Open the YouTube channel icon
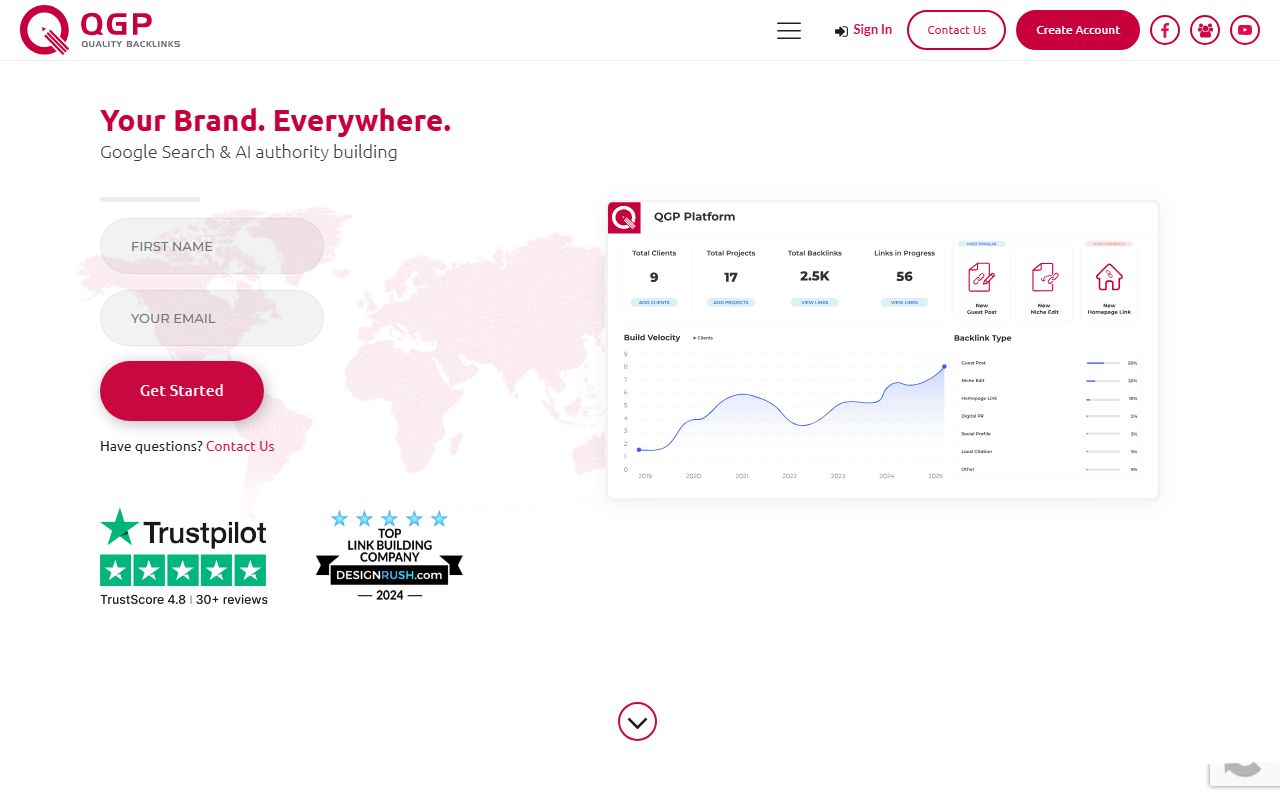Viewport: 1280px width, 800px height. tap(1245, 30)
